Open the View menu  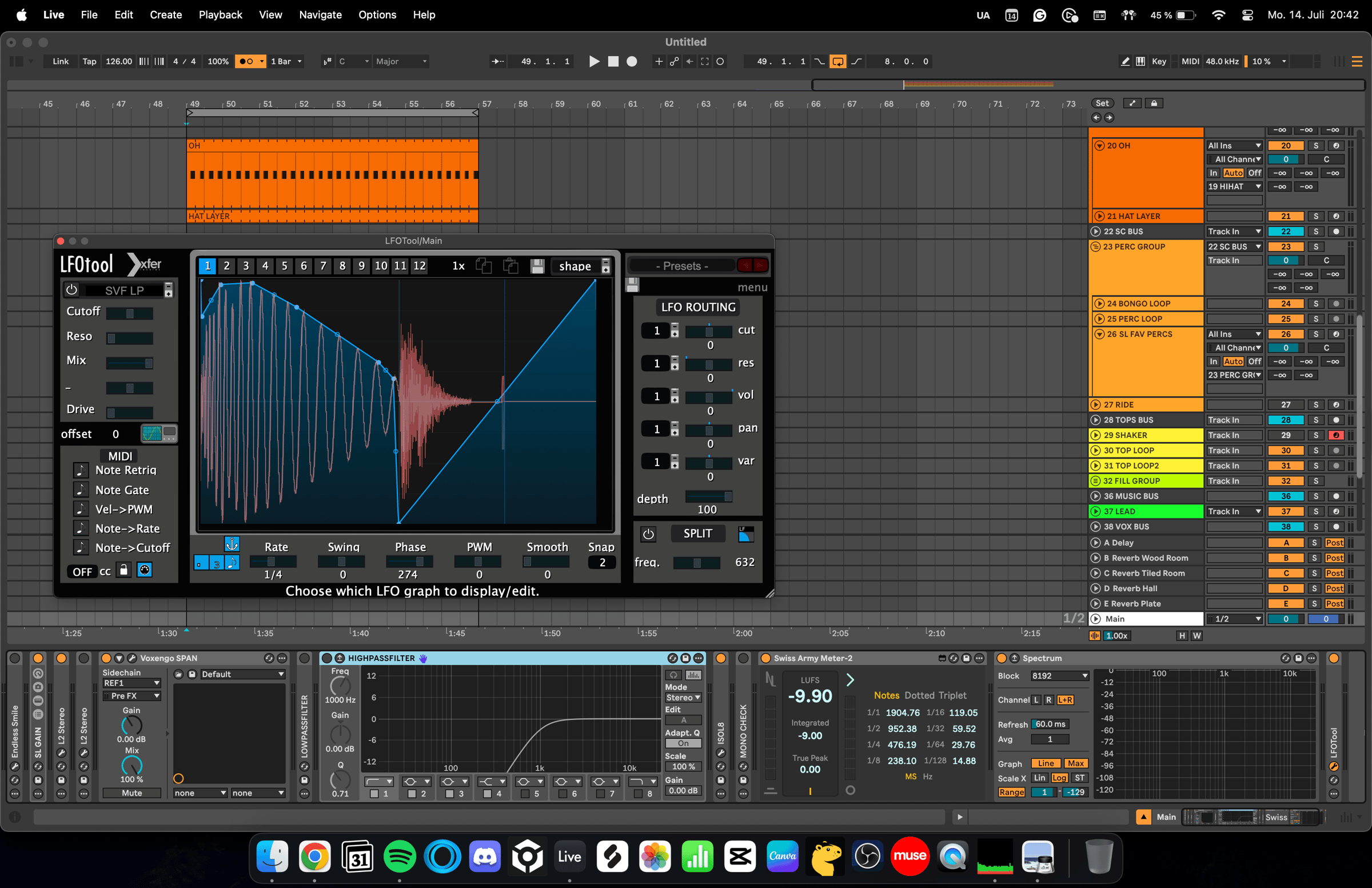(x=270, y=15)
